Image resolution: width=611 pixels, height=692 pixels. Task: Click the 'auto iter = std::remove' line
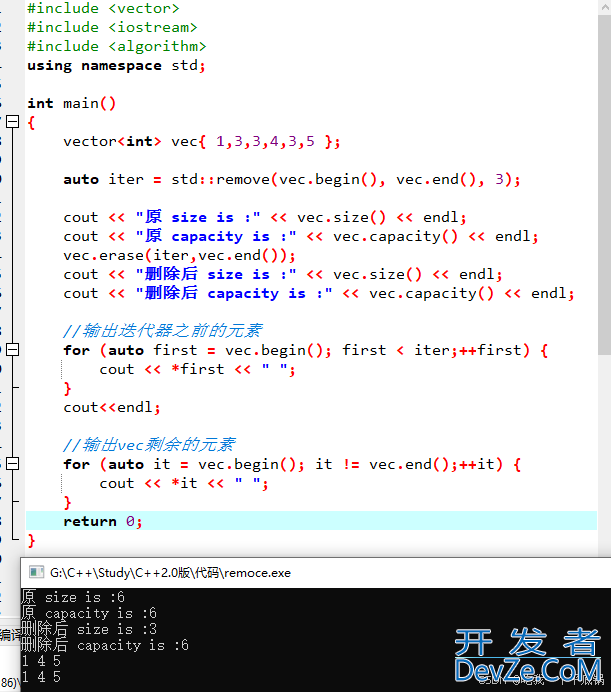point(292,180)
